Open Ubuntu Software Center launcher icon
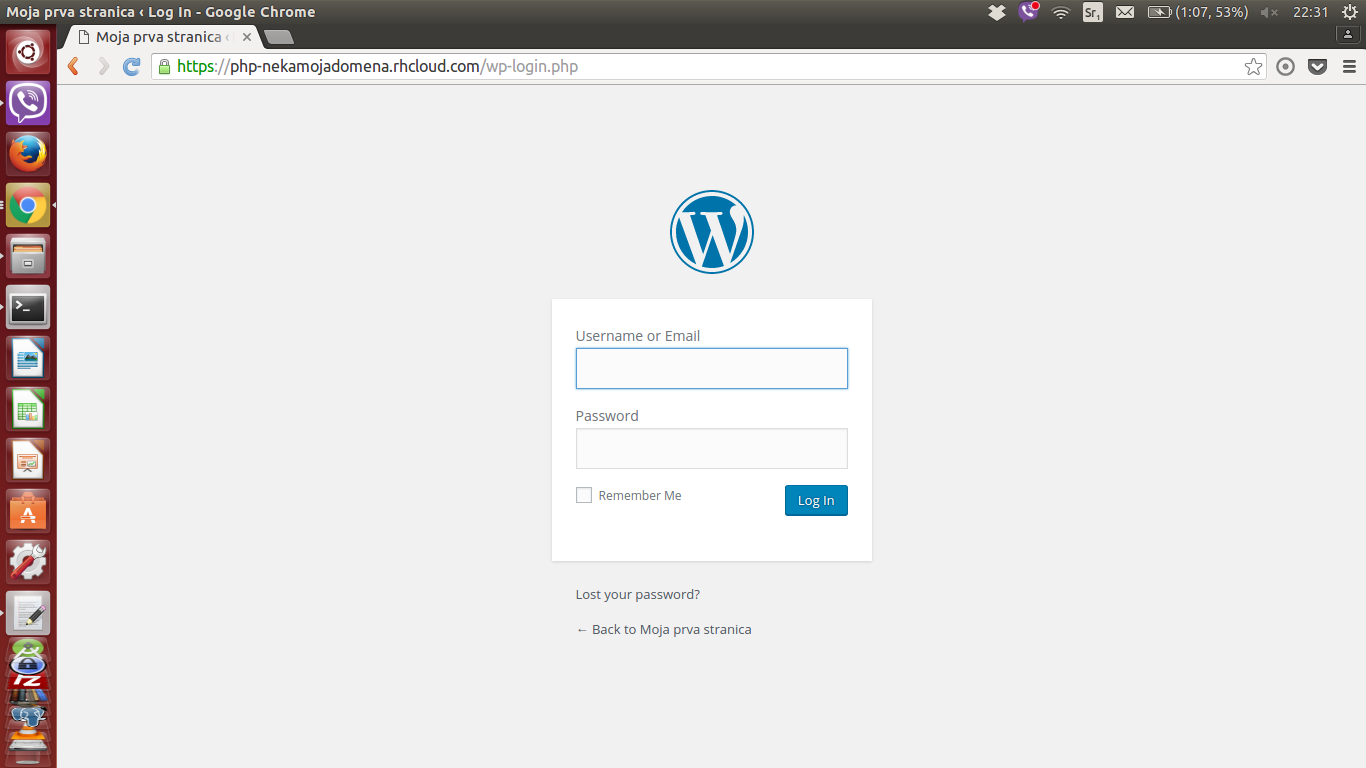1366x768 pixels. click(28, 512)
